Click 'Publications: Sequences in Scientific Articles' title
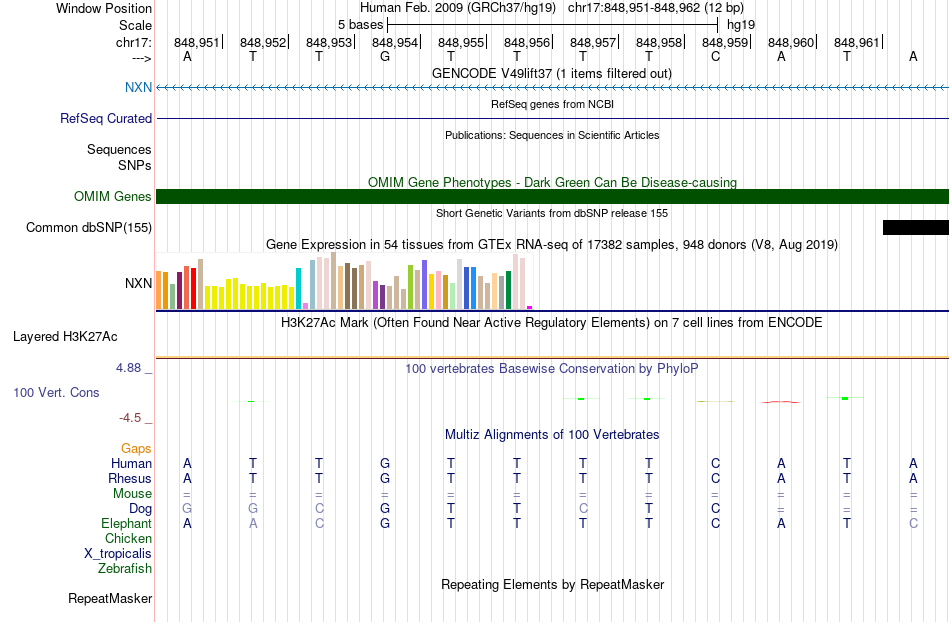The height and width of the screenshot is (622, 950). click(x=552, y=135)
